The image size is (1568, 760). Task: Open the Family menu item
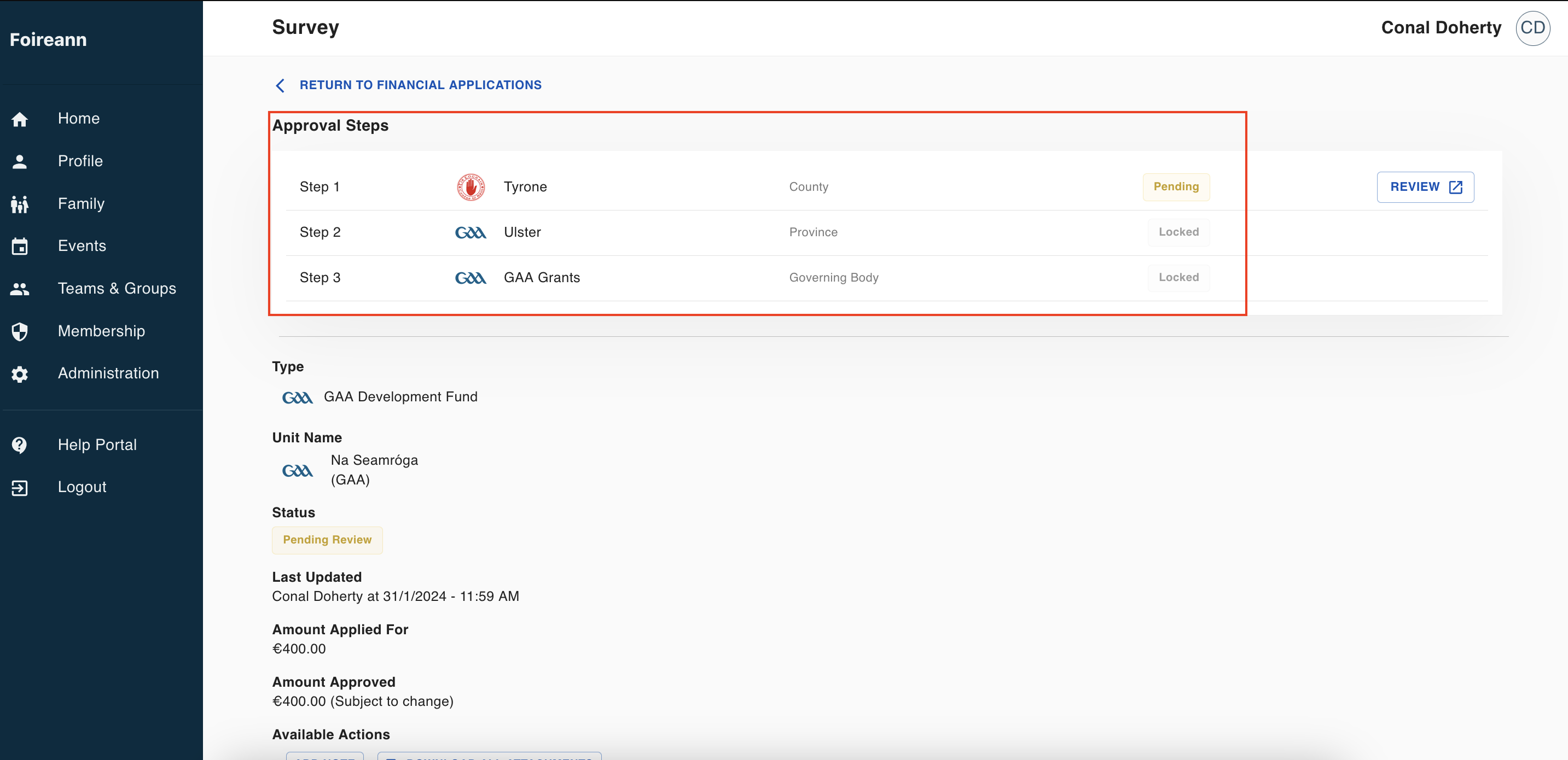tap(81, 204)
